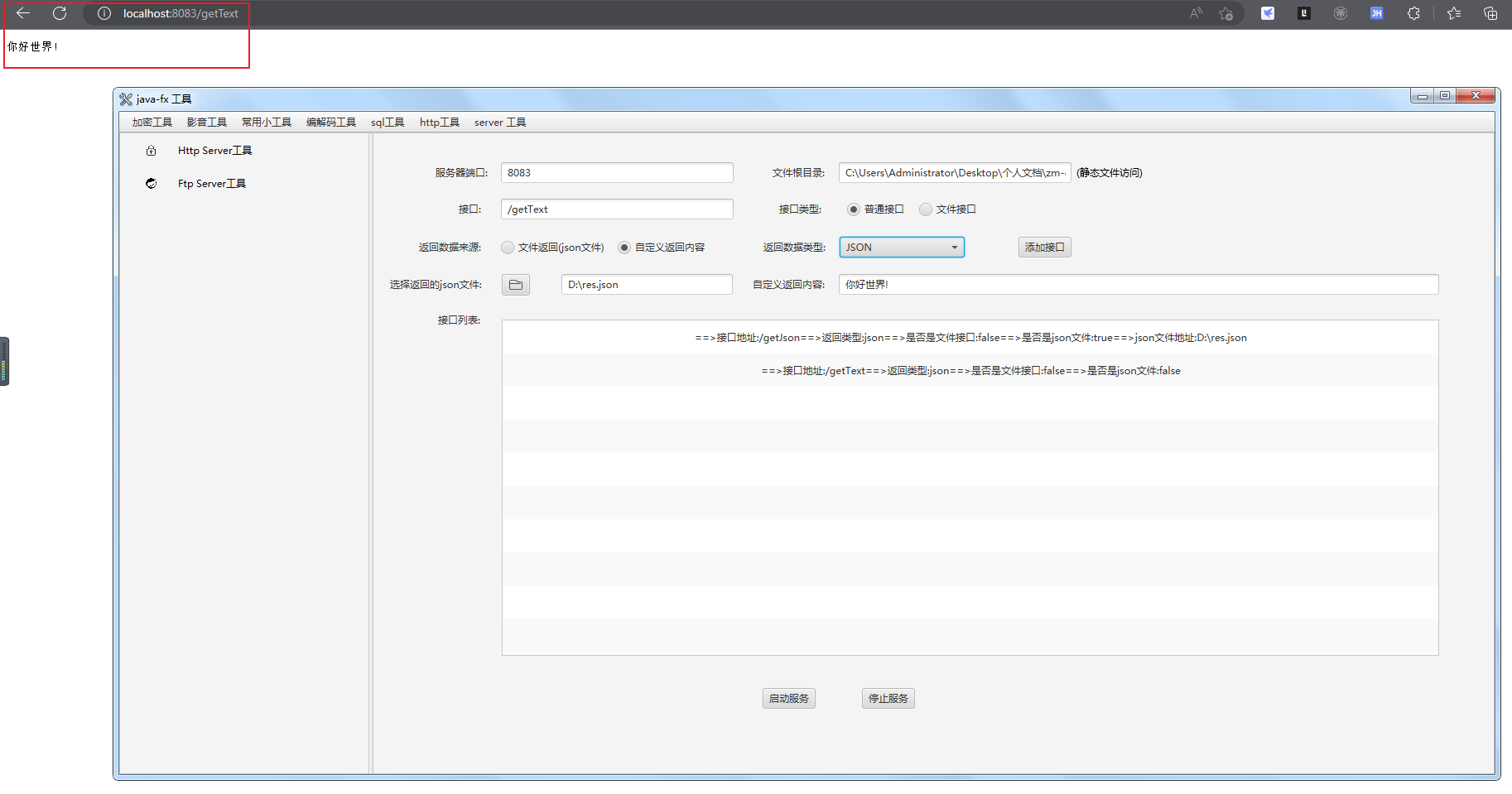1512x794 pixels.
Task: Click the folder browse icon for json file
Action: (x=516, y=285)
